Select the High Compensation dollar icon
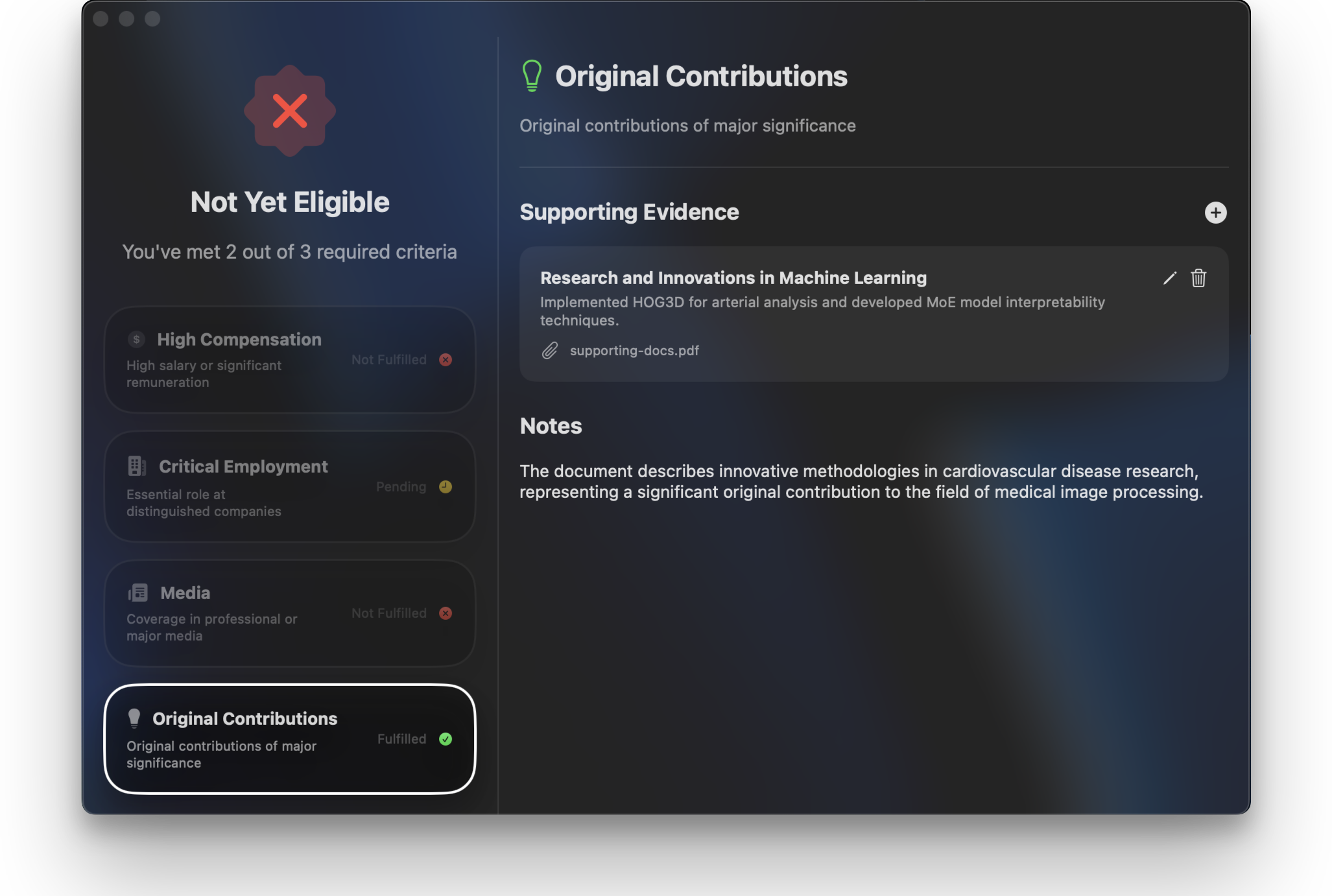 tap(136, 339)
